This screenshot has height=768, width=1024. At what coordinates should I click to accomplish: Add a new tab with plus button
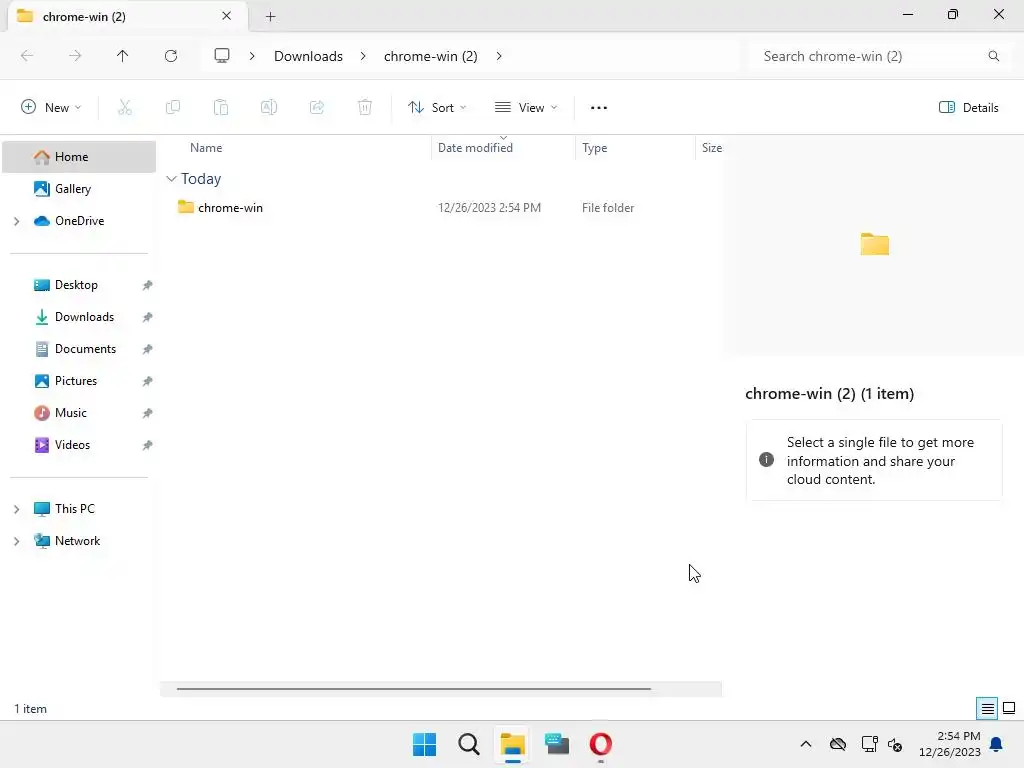270,17
